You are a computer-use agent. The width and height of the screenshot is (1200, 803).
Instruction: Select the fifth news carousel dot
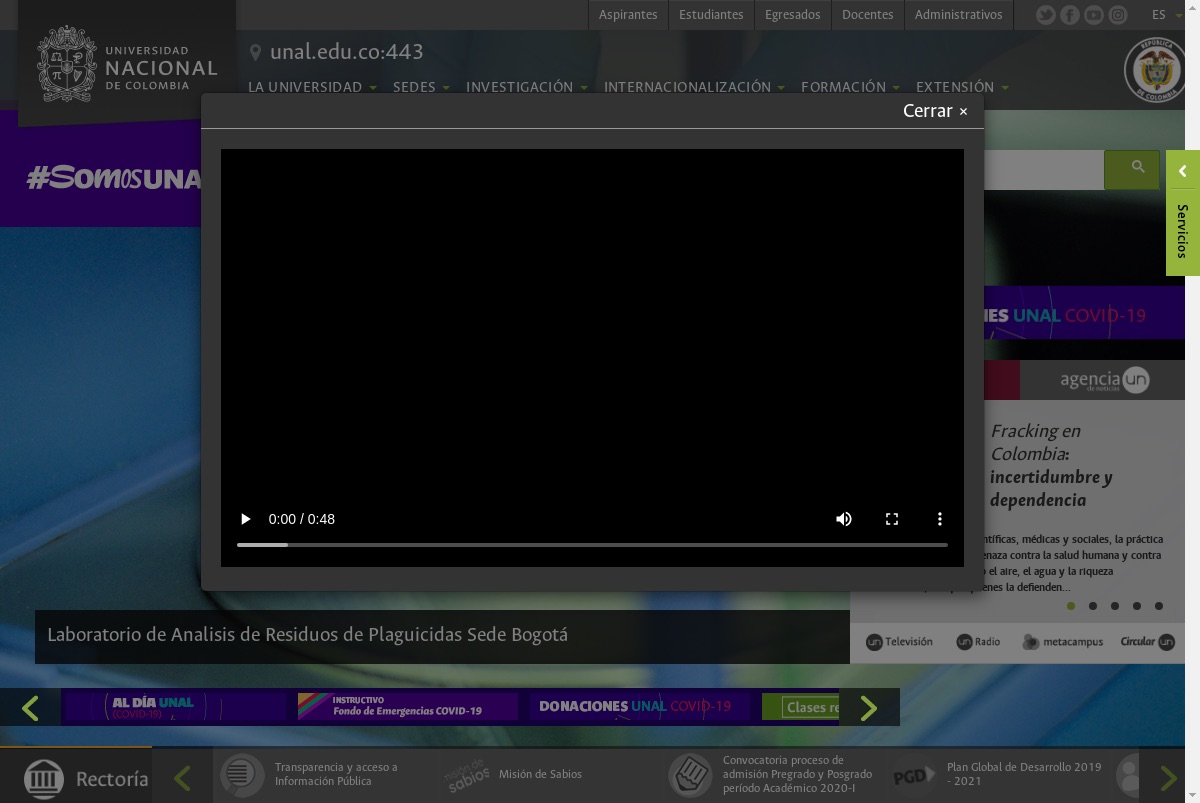pyautogui.click(x=1159, y=606)
